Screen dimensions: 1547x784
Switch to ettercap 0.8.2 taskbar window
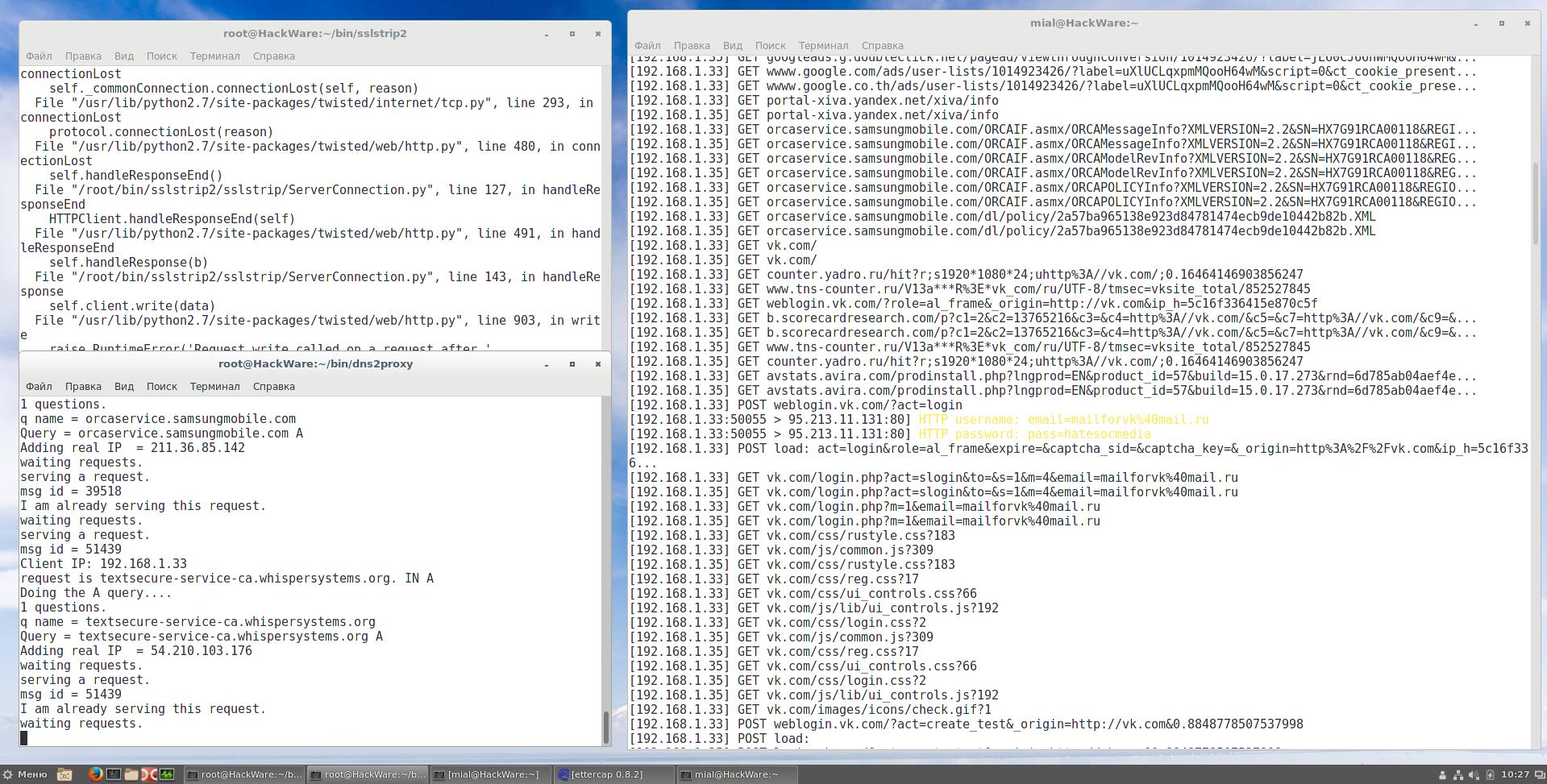click(x=613, y=774)
